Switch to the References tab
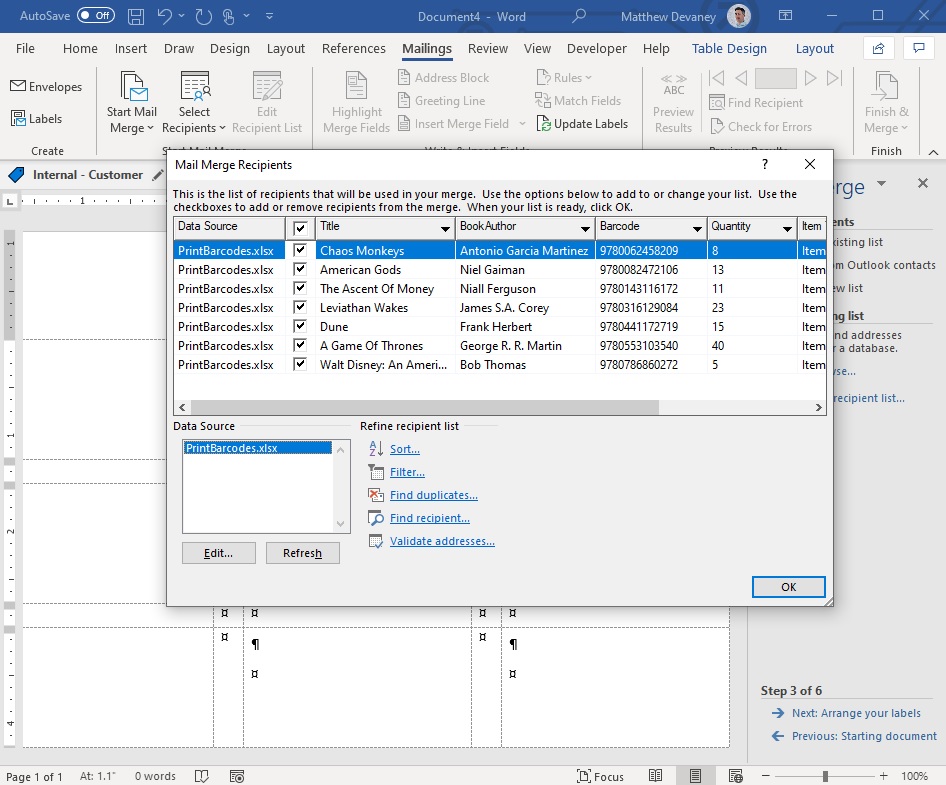This screenshot has width=946, height=785. click(x=354, y=48)
